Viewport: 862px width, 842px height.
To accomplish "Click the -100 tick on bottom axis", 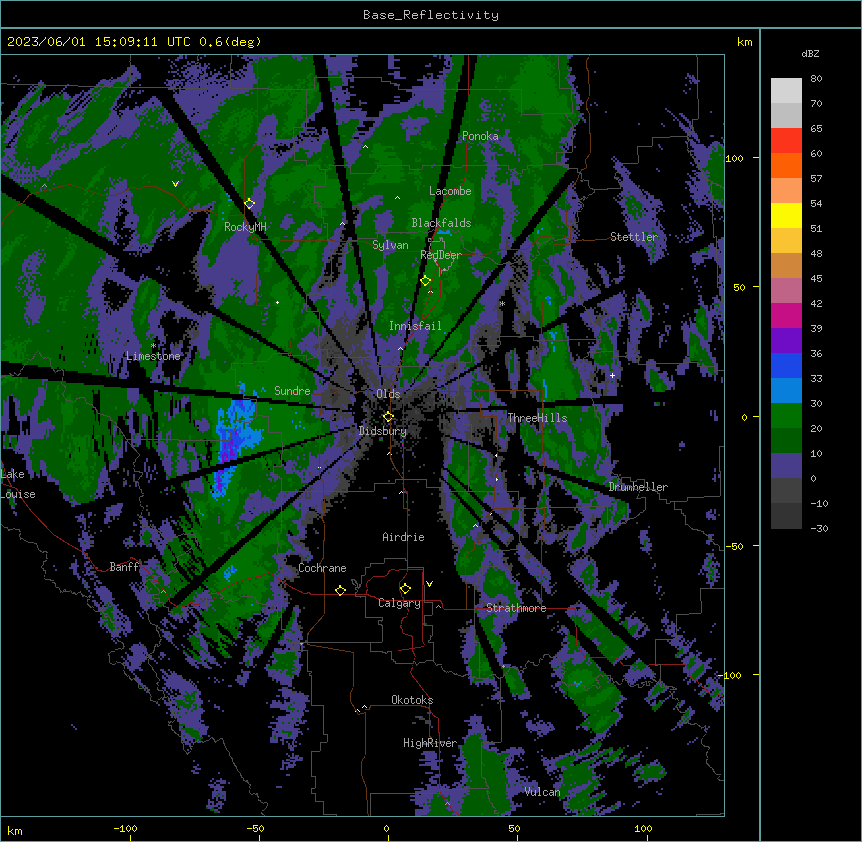I will click(x=125, y=828).
